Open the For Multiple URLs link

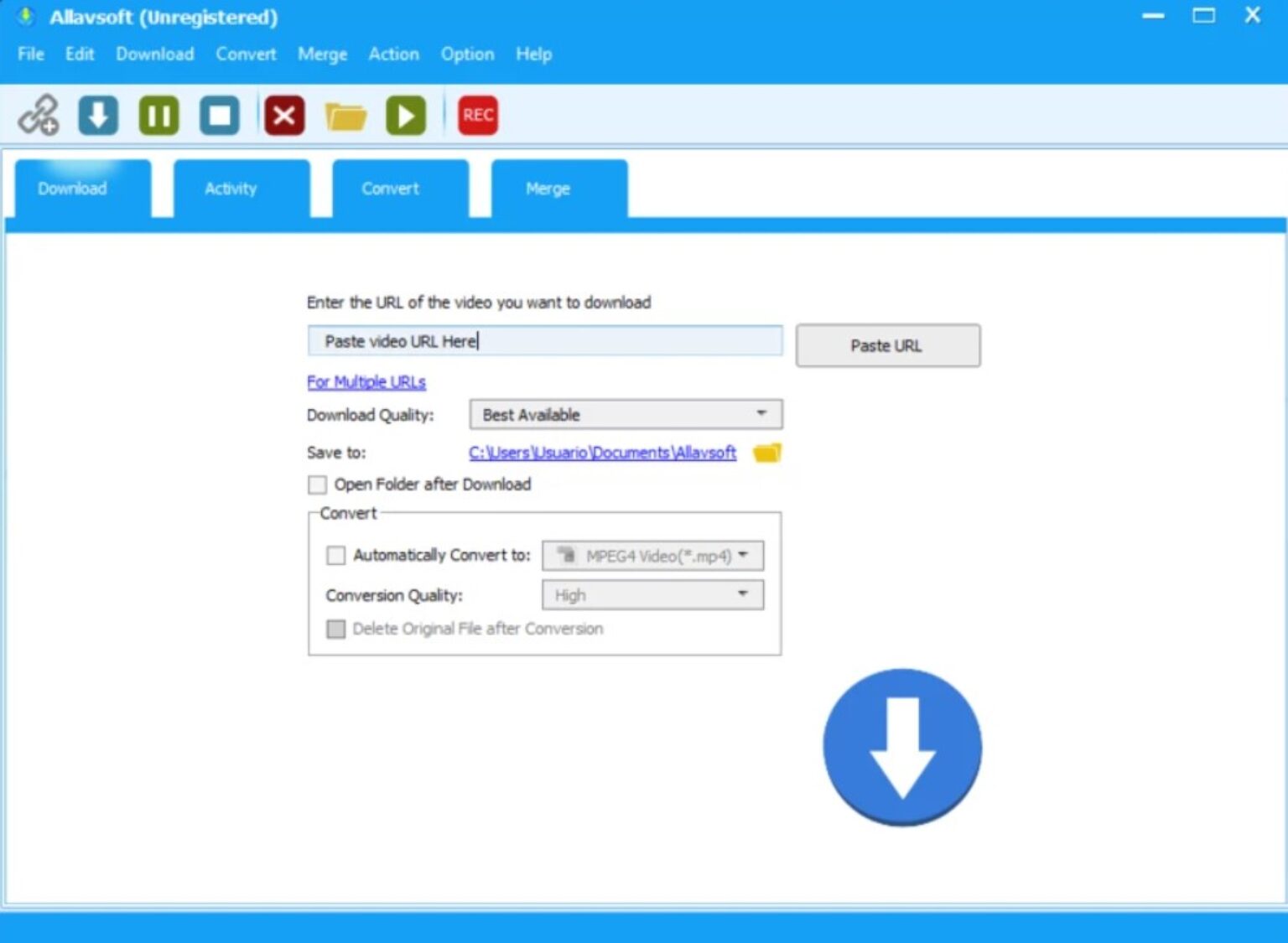(366, 381)
